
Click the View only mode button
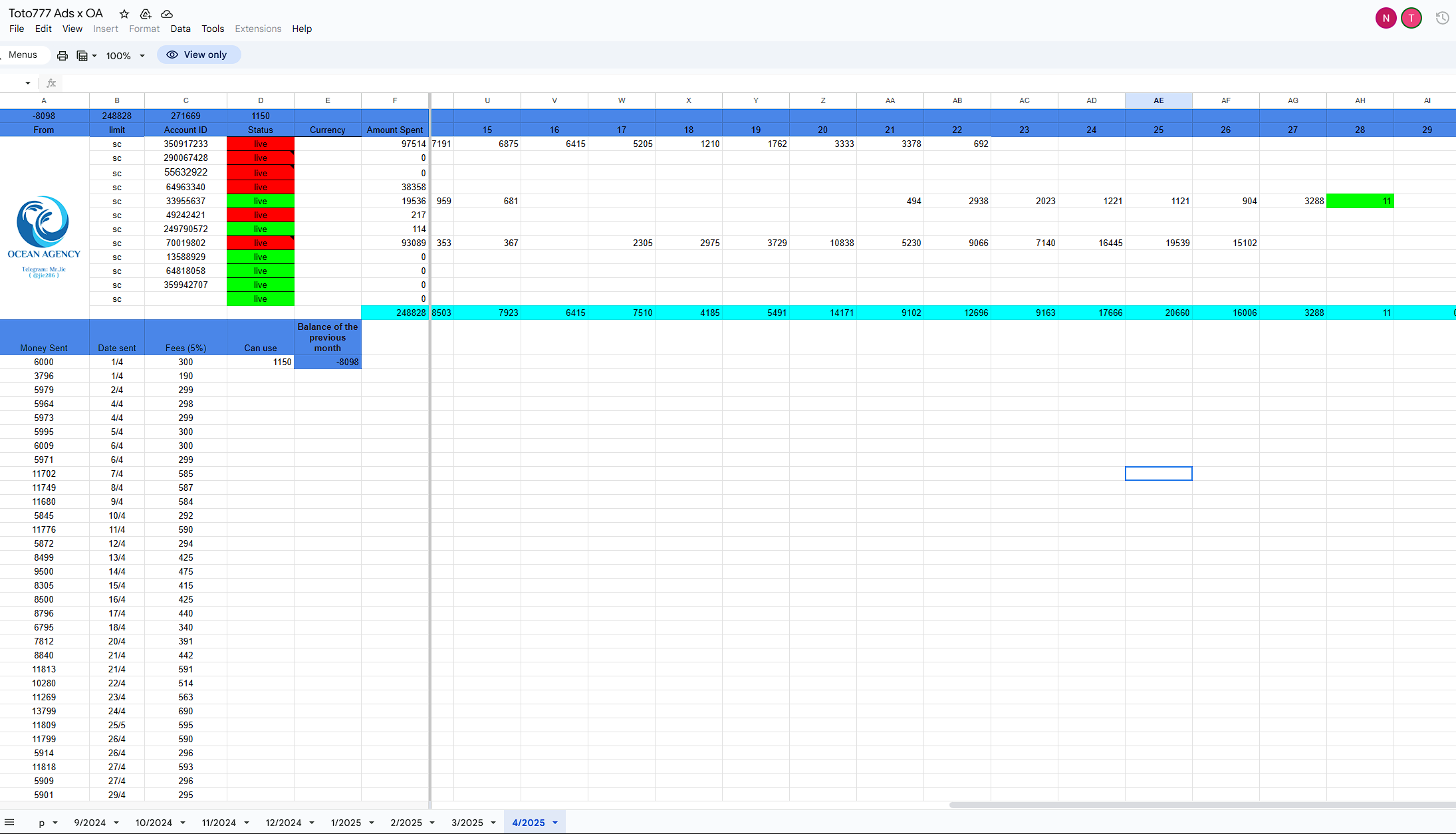click(x=198, y=55)
